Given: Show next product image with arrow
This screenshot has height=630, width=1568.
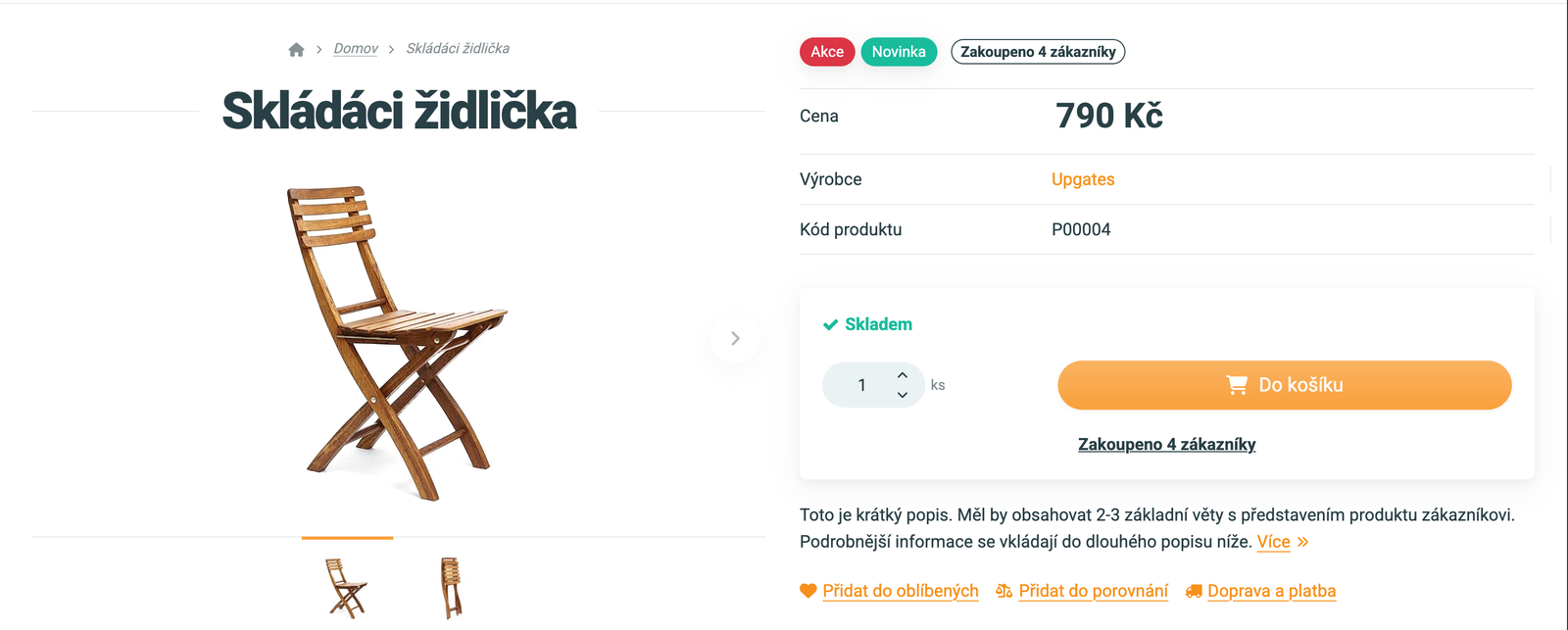Looking at the screenshot, I should pyautogui.click(x=735, y=338).
